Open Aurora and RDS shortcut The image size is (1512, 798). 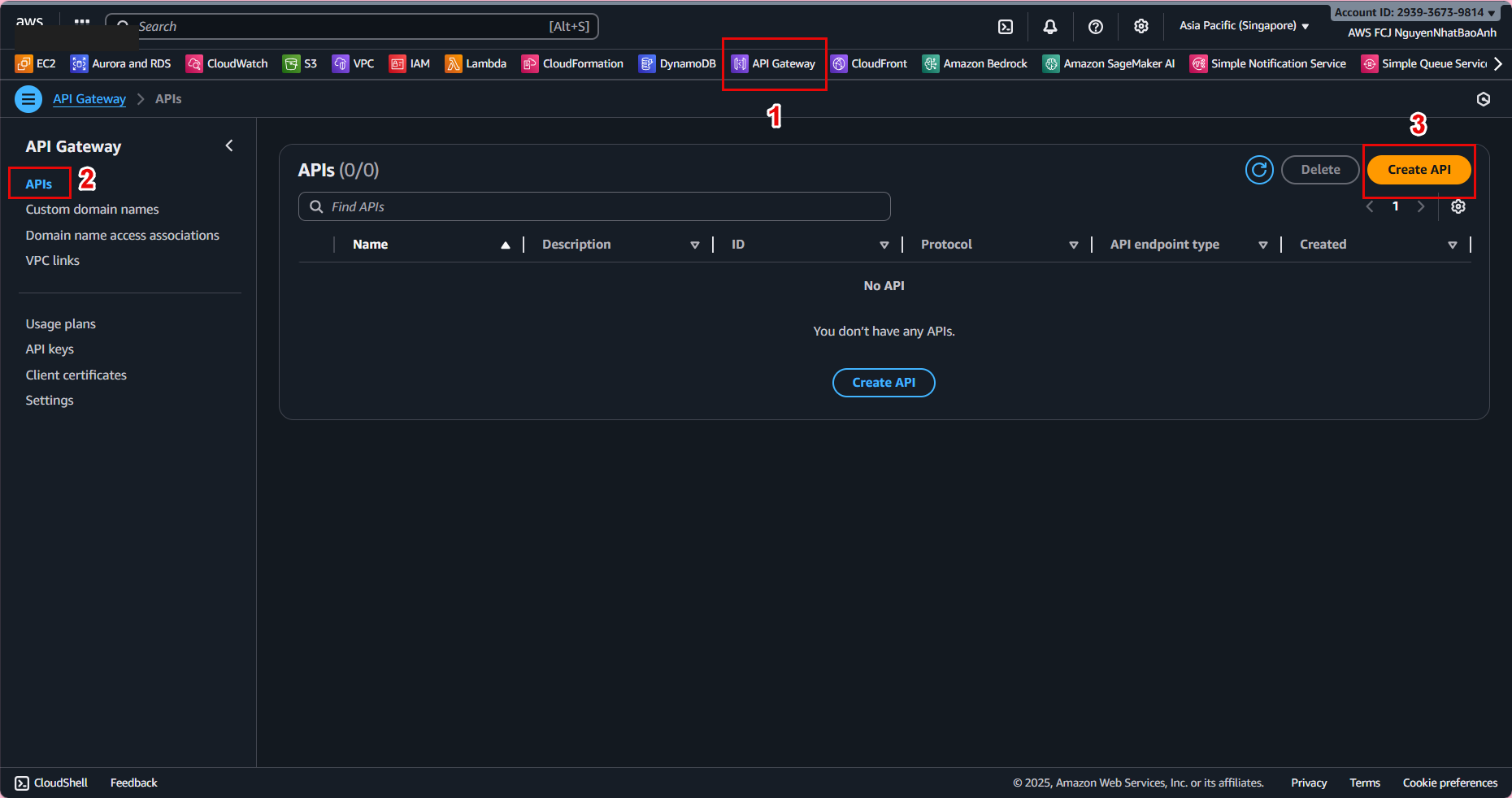(x=120, y=63)
